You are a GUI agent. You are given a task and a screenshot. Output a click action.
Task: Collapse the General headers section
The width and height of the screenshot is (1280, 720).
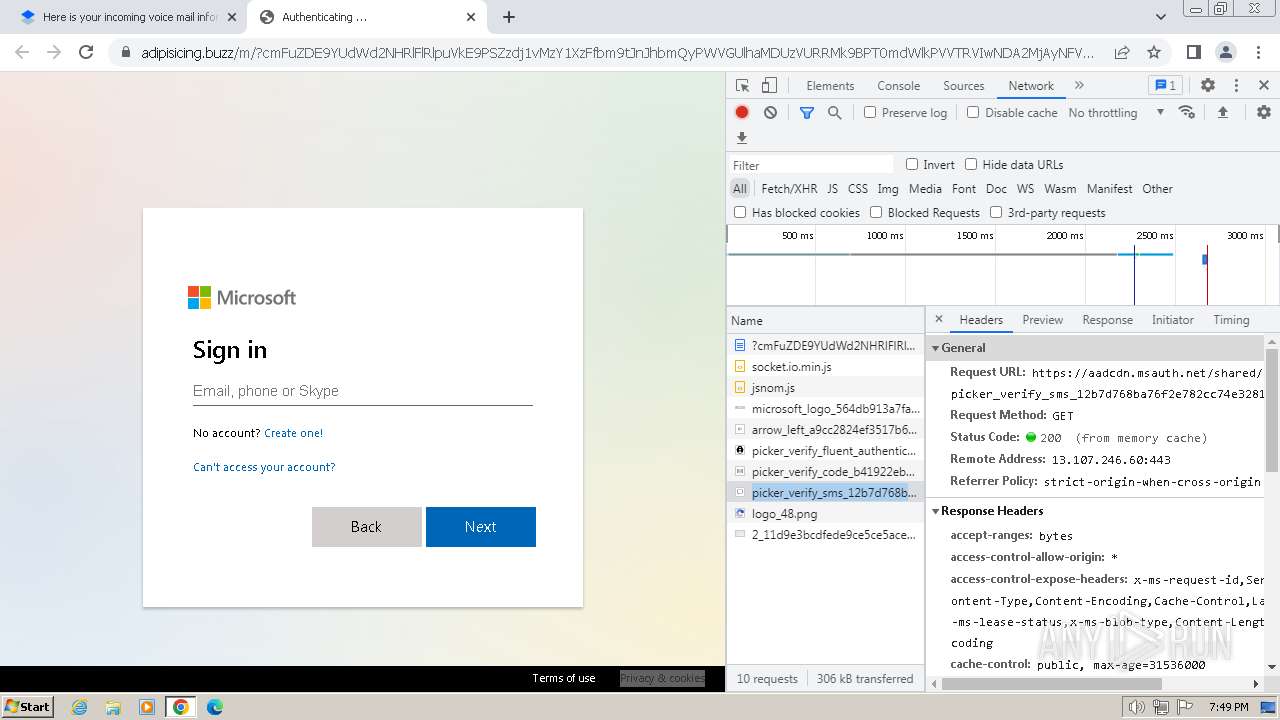[936, 348]
